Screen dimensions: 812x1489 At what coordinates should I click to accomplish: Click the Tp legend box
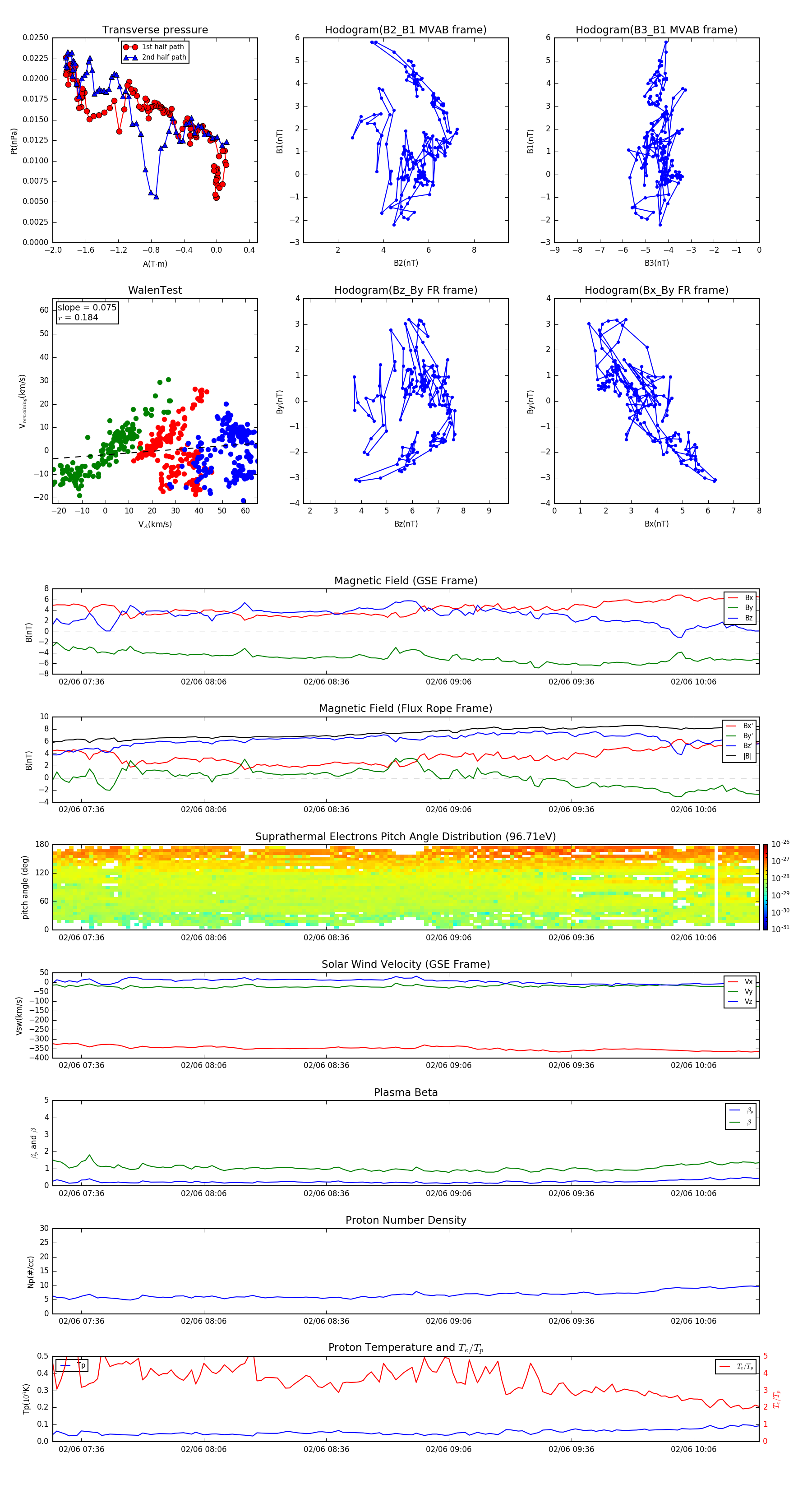pyautogui.click(x=72, y=1365)
